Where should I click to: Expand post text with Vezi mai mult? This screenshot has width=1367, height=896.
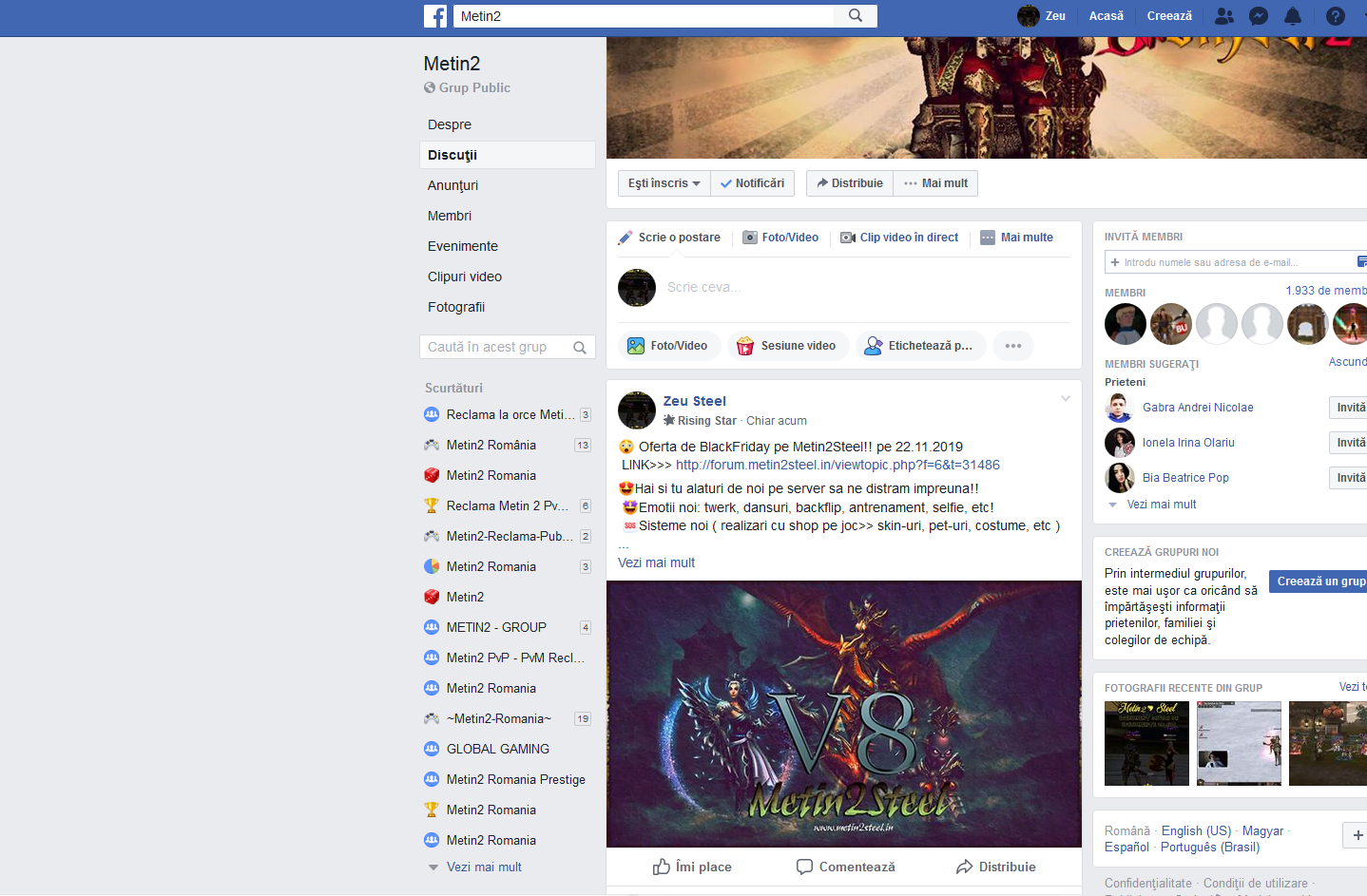[x=656, y=562]
